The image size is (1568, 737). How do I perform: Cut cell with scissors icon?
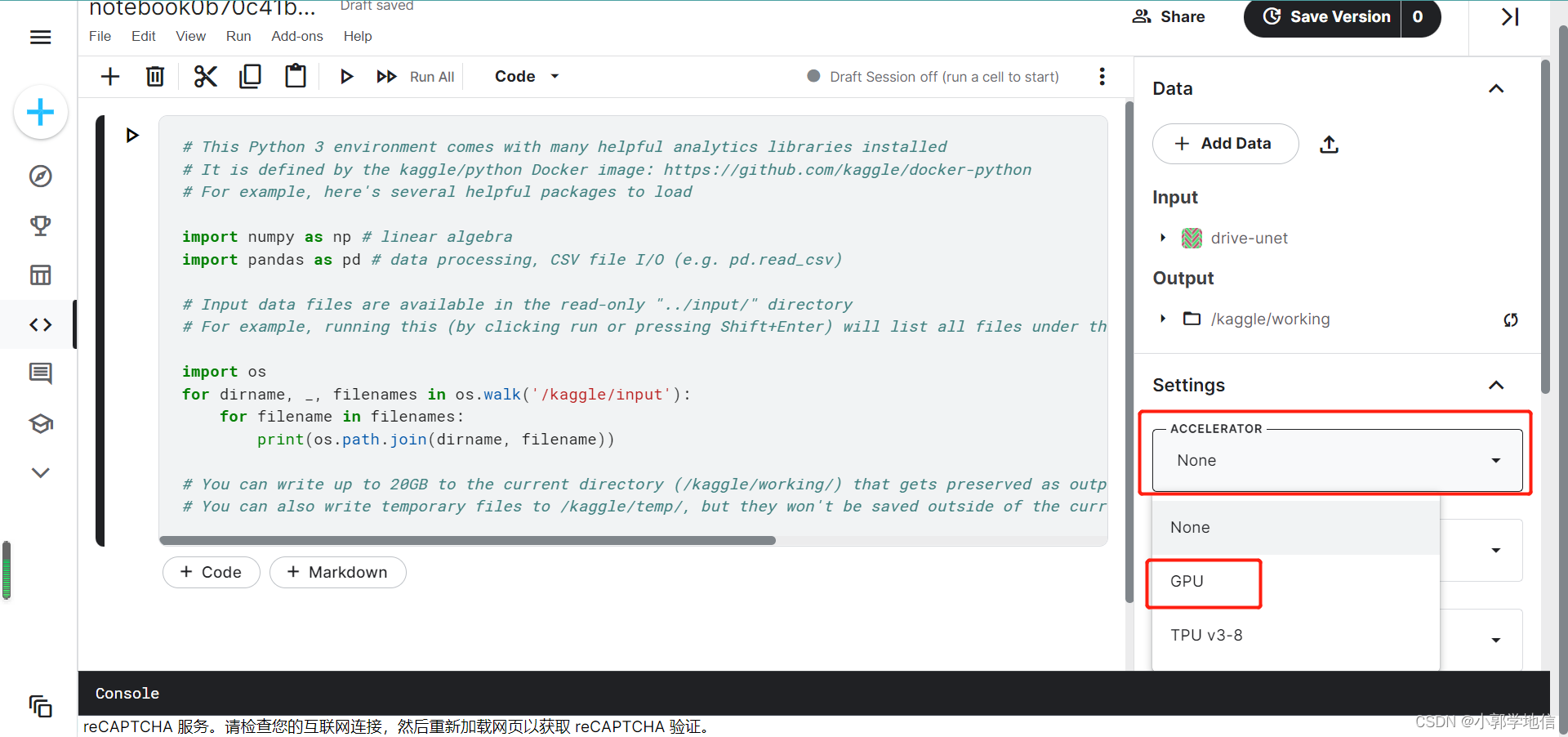click(205, 76)
